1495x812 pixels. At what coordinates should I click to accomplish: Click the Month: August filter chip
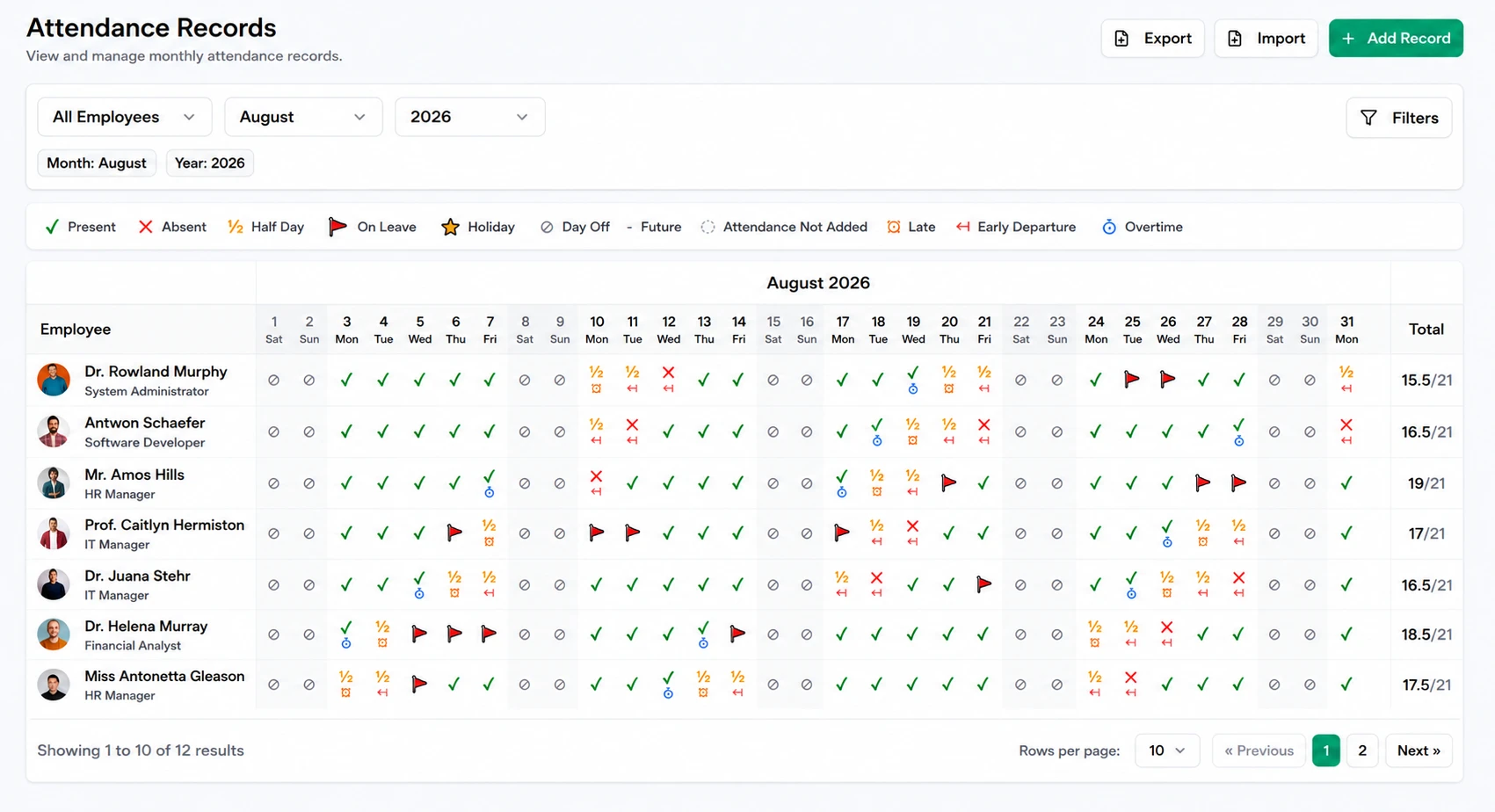tap(97, 163)
